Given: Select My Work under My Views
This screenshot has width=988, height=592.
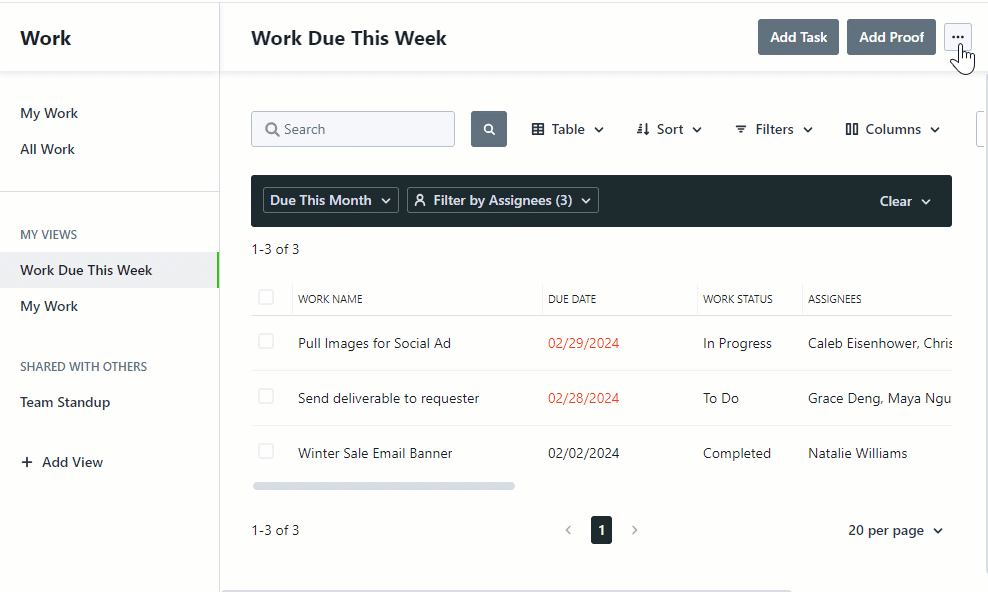Looking at the screenshot, I should pyautogui.click(x=49, y=306).
